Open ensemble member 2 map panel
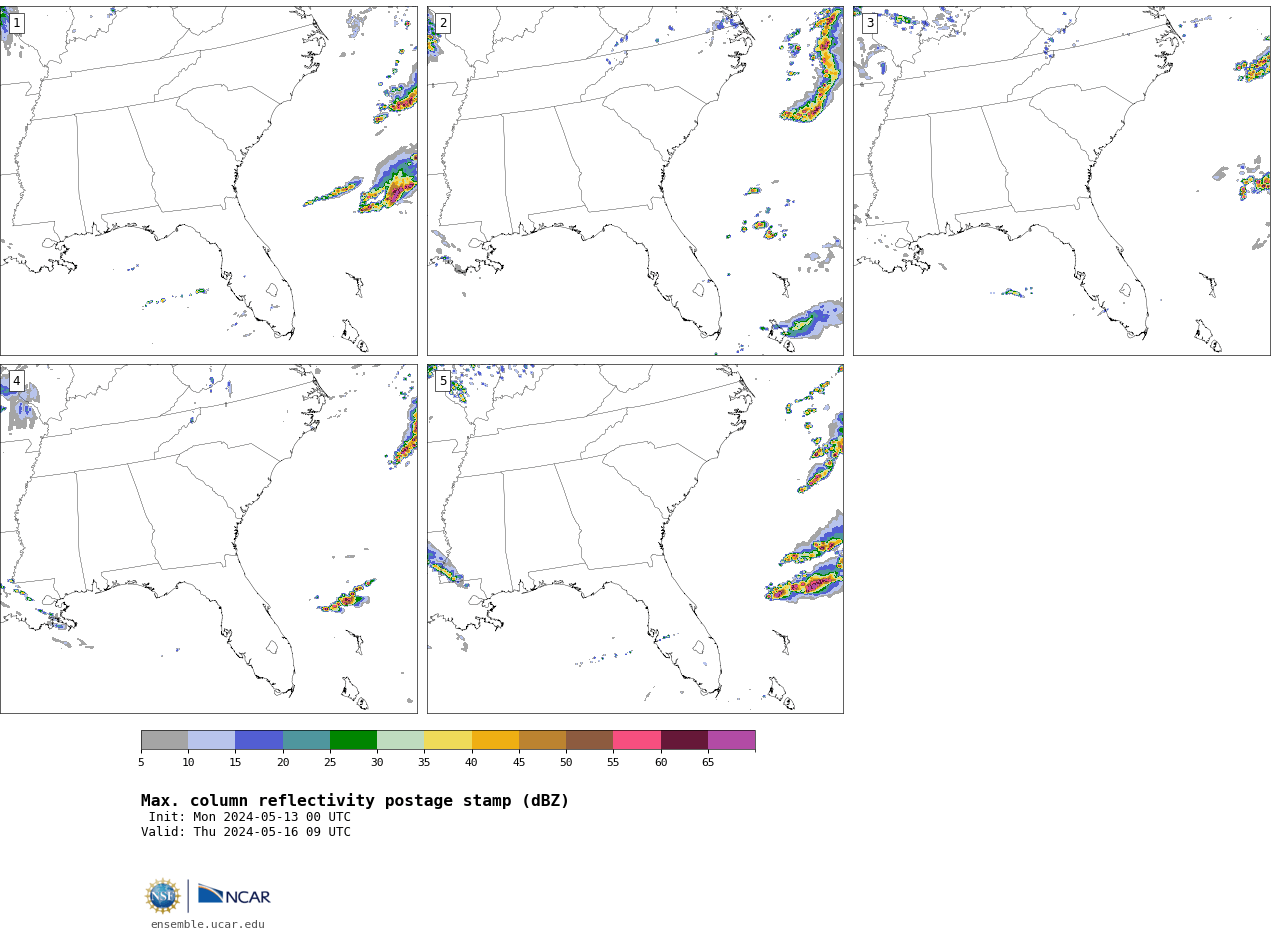Screen dimensions: 1280x936 635,181
